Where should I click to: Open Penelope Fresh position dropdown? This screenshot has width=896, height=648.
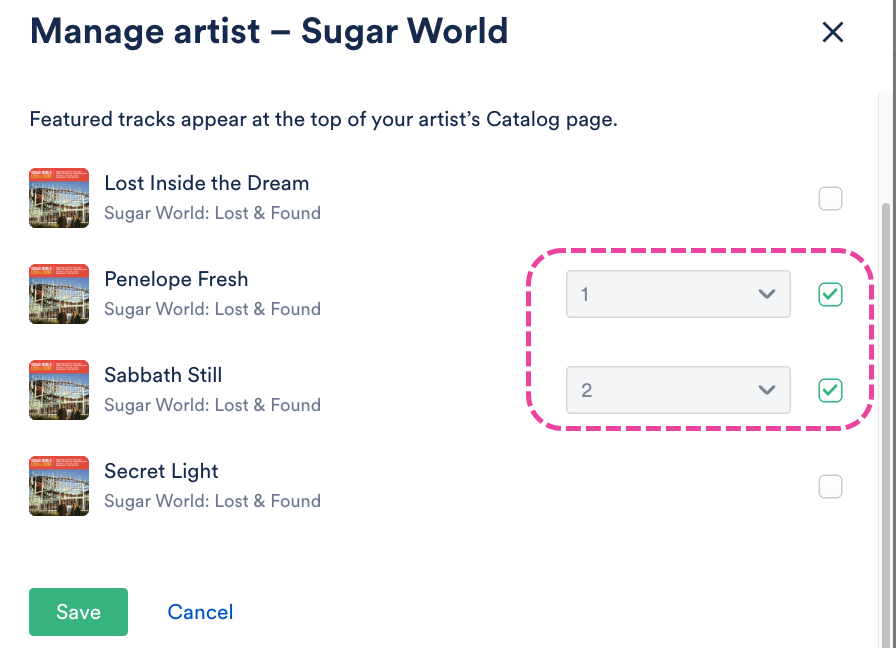point(677,294)
